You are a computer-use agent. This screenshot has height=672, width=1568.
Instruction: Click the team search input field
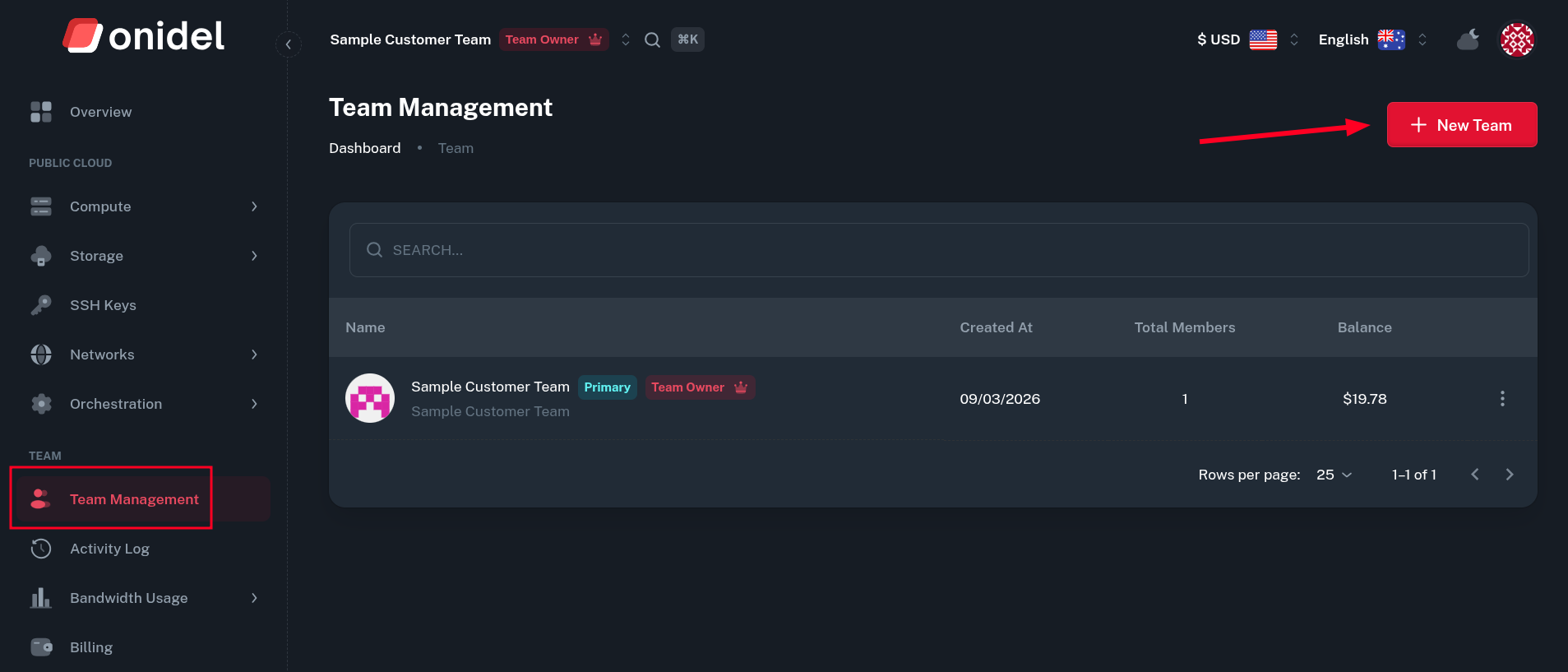click(937, 250)
